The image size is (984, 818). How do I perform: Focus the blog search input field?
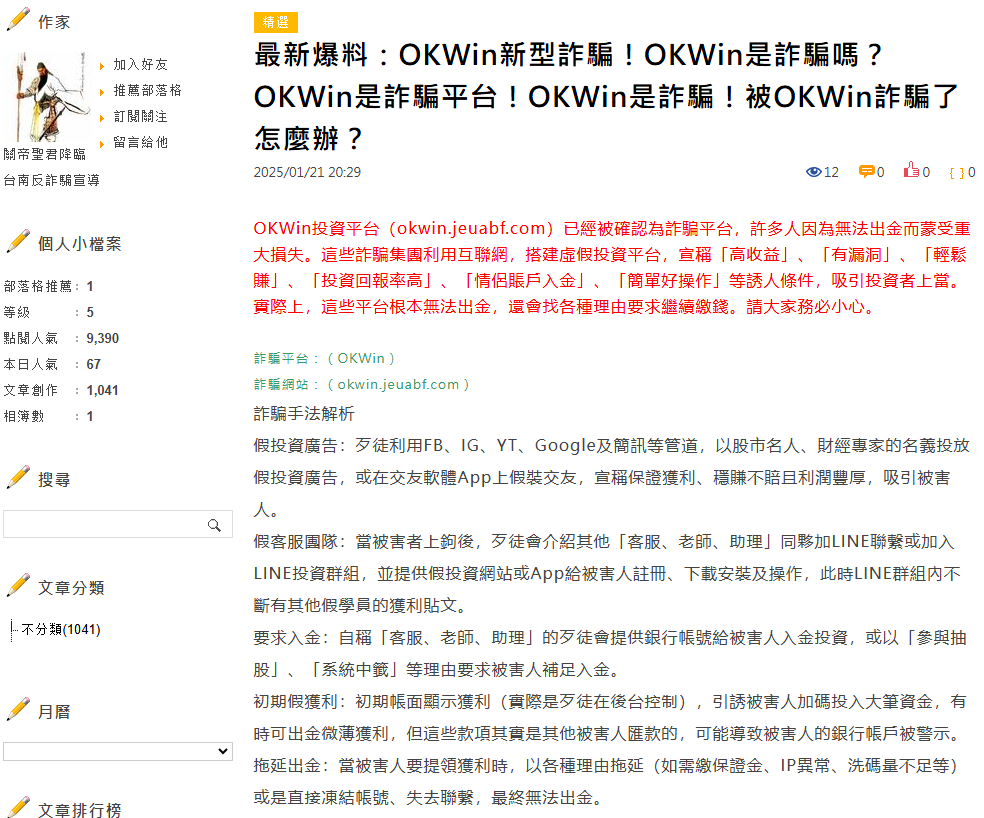(x=118, y=524)
